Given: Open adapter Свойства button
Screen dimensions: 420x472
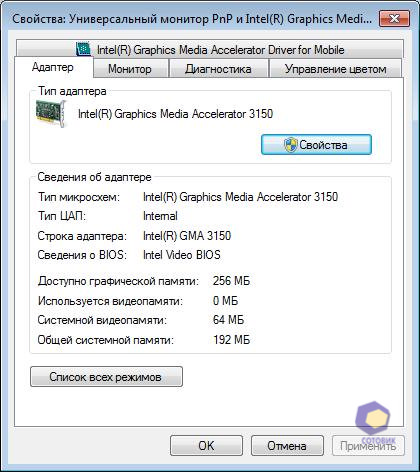Looking at the screenshot, I should (x=316, y=144).
